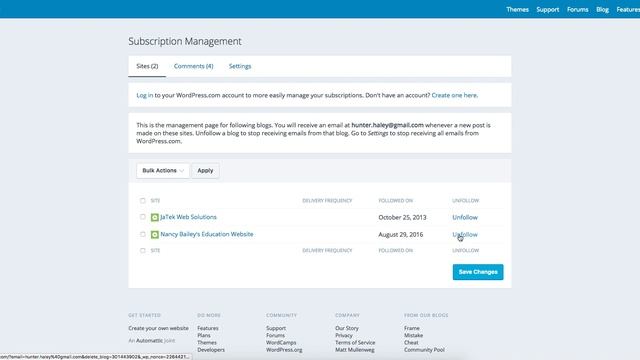Click the Subscription Management heading

pos(185,41)
